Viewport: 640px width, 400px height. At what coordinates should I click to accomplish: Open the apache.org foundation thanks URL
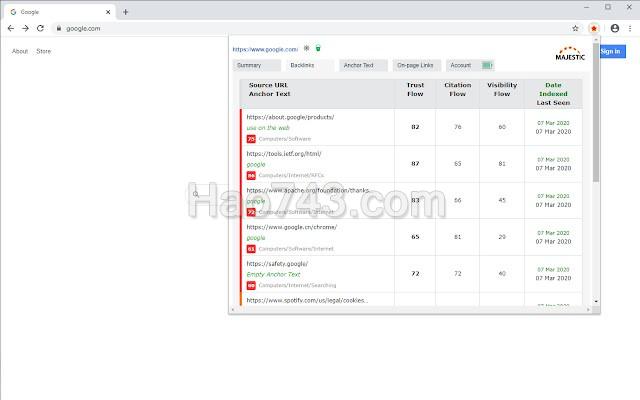(x=308, y=190)
